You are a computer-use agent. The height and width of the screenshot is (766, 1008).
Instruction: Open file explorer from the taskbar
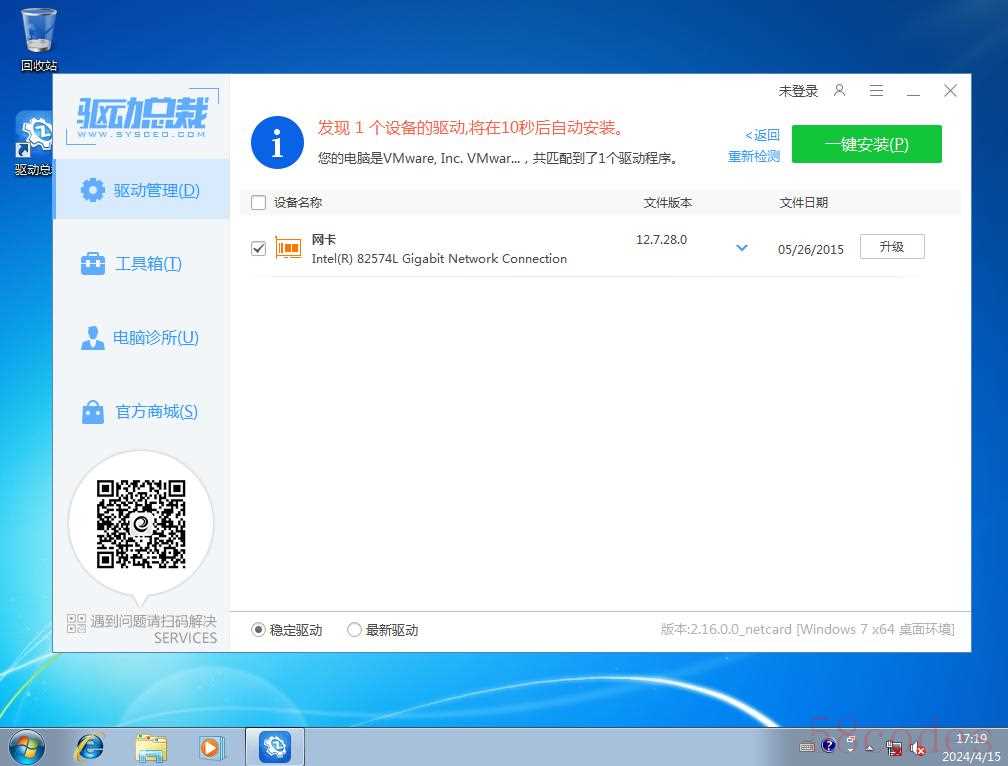tap(151, 746)
